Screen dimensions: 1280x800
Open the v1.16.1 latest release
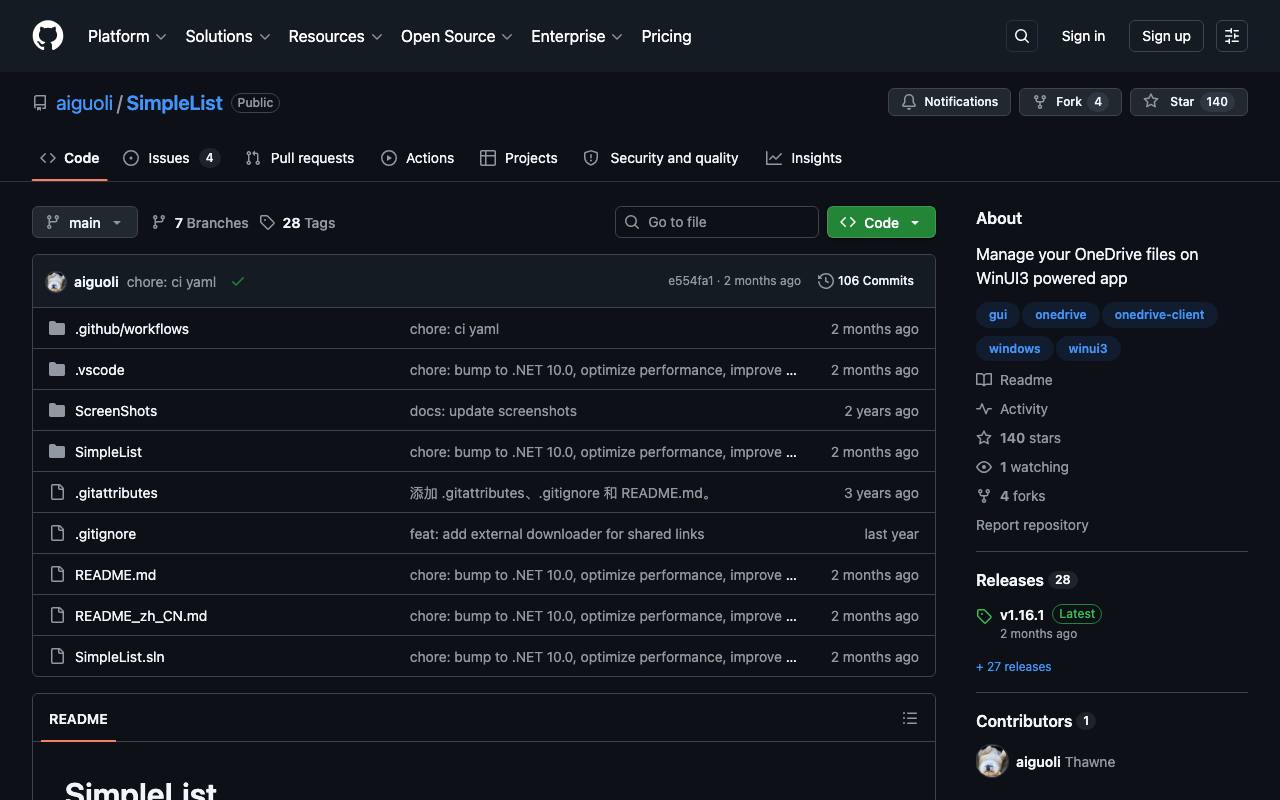(1022, 615)
